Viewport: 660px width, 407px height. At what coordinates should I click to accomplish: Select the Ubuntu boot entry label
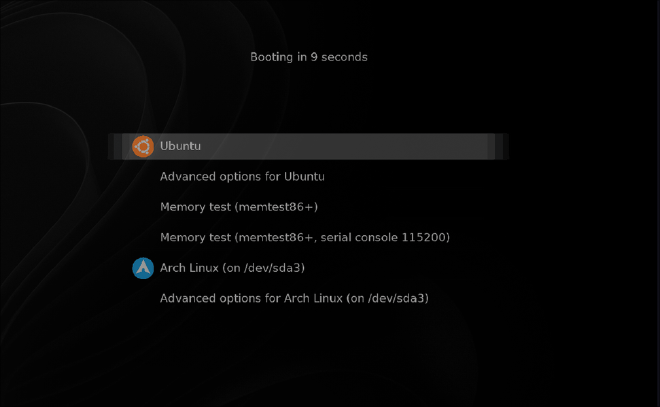pos(181,146)
